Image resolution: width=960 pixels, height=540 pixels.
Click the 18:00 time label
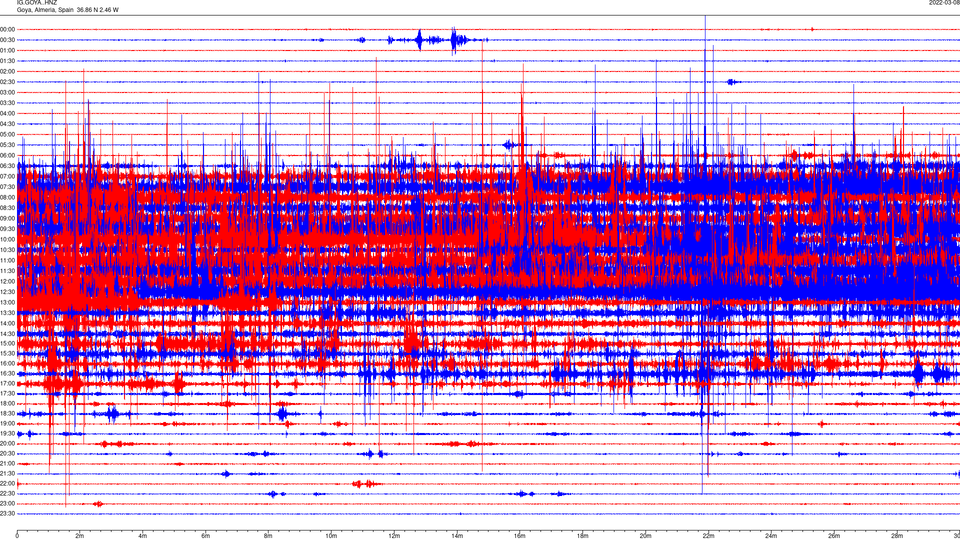pos(7,403)
